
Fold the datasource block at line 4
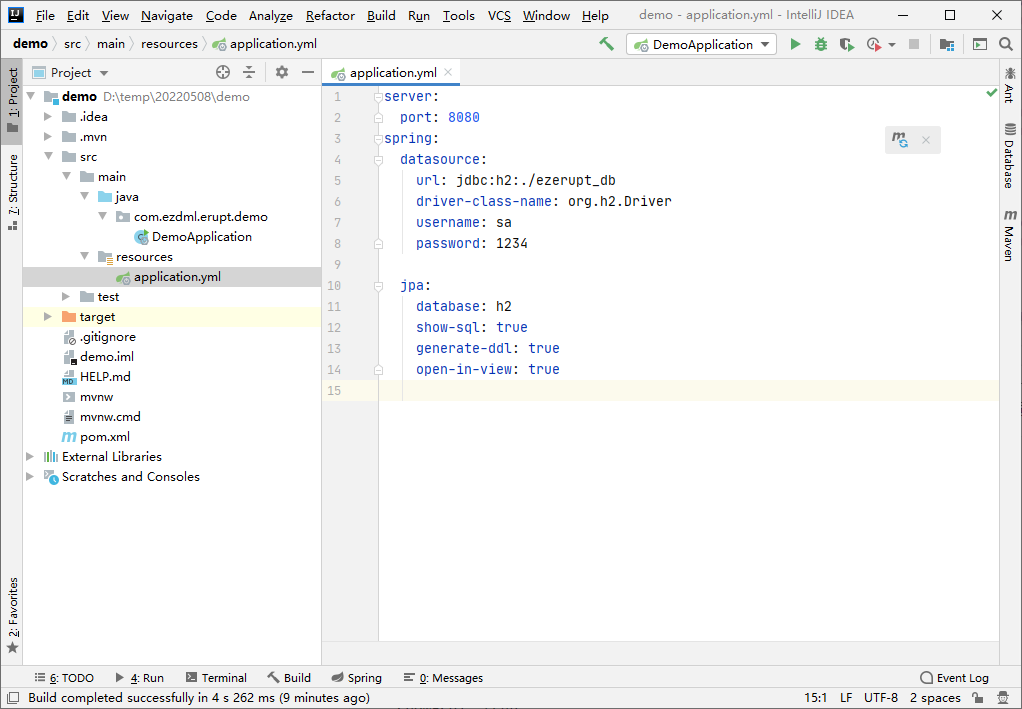click(378, 160)
